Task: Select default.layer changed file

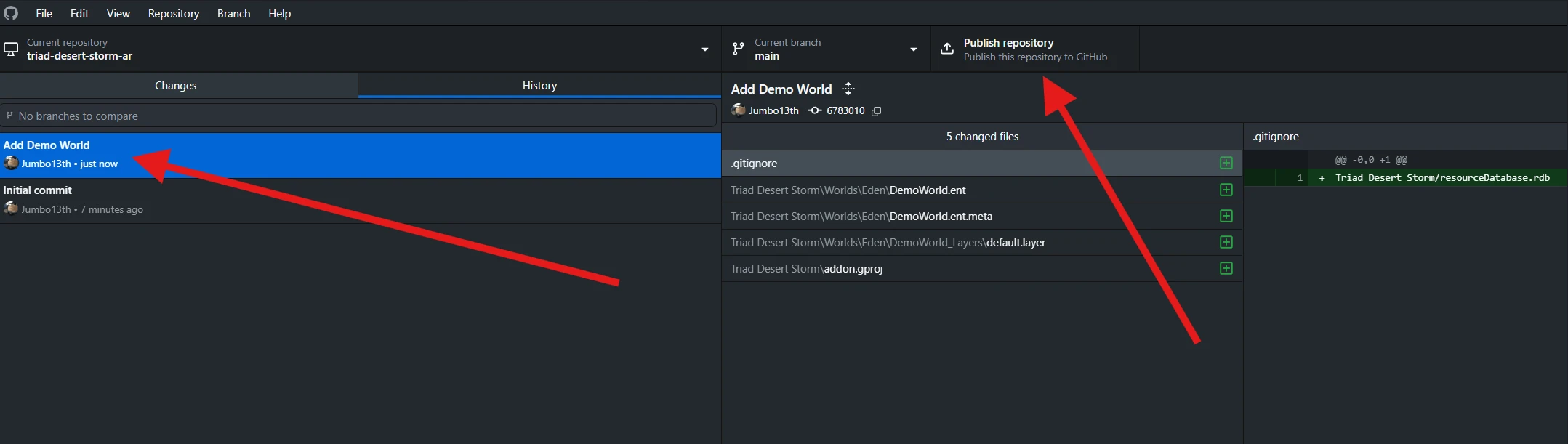Action: click(982, 242)
